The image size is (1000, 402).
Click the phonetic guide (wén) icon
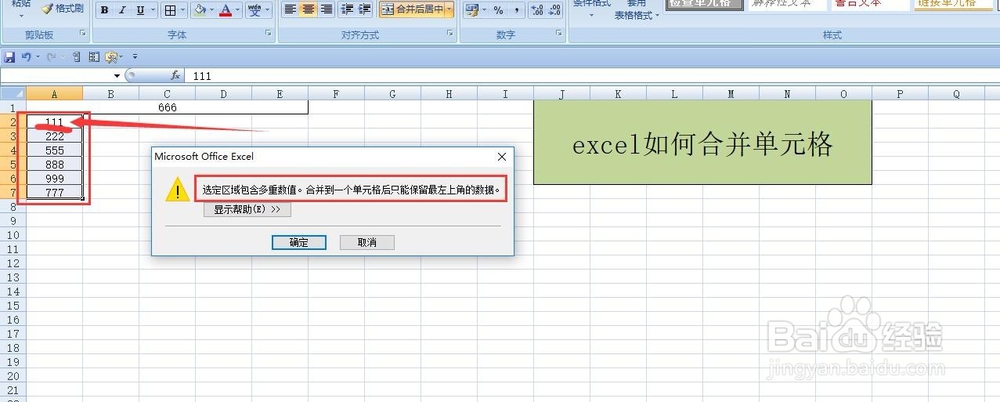point(254,10)
